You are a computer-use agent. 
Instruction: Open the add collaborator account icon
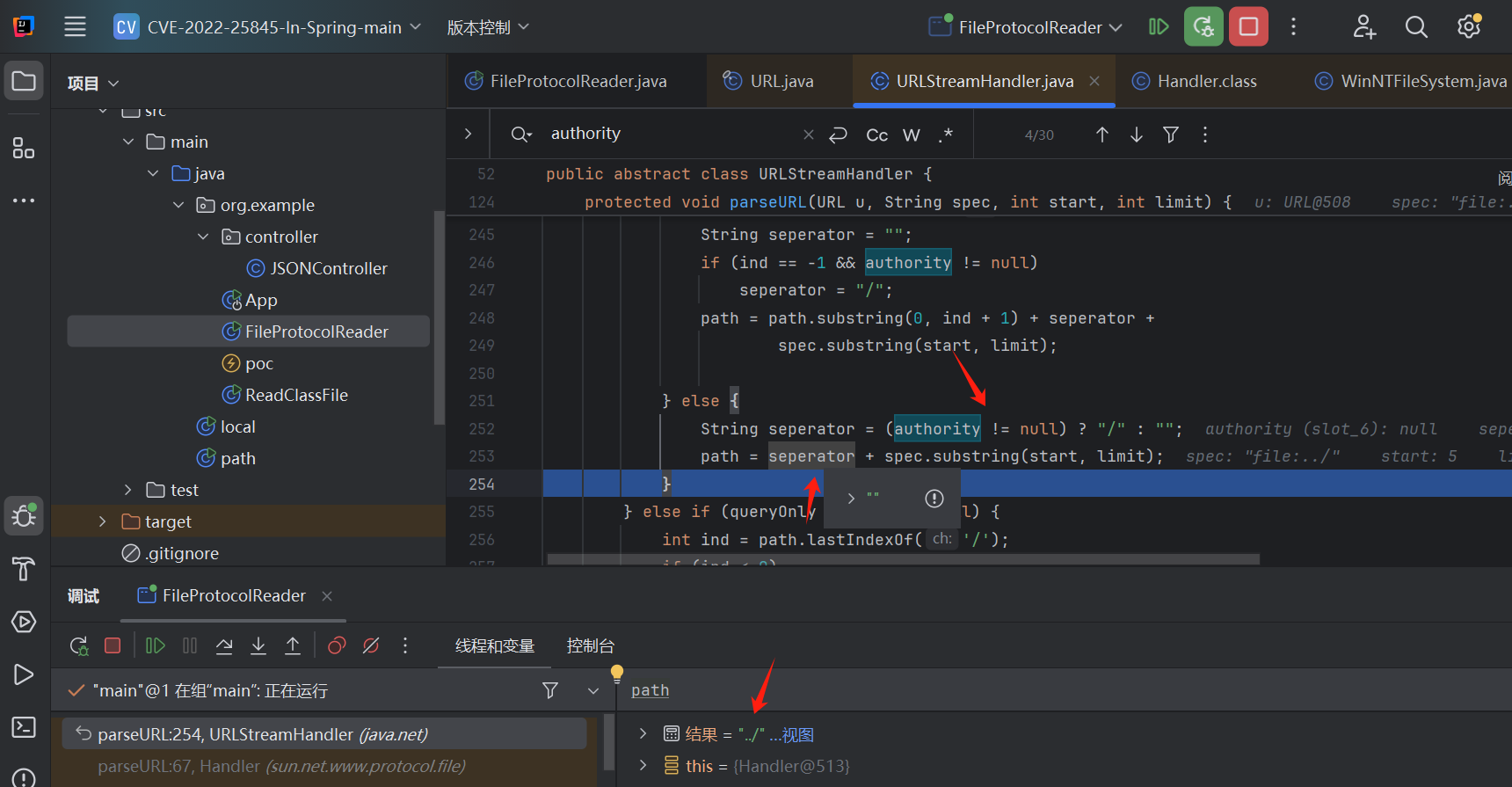tap(1364, 26)
